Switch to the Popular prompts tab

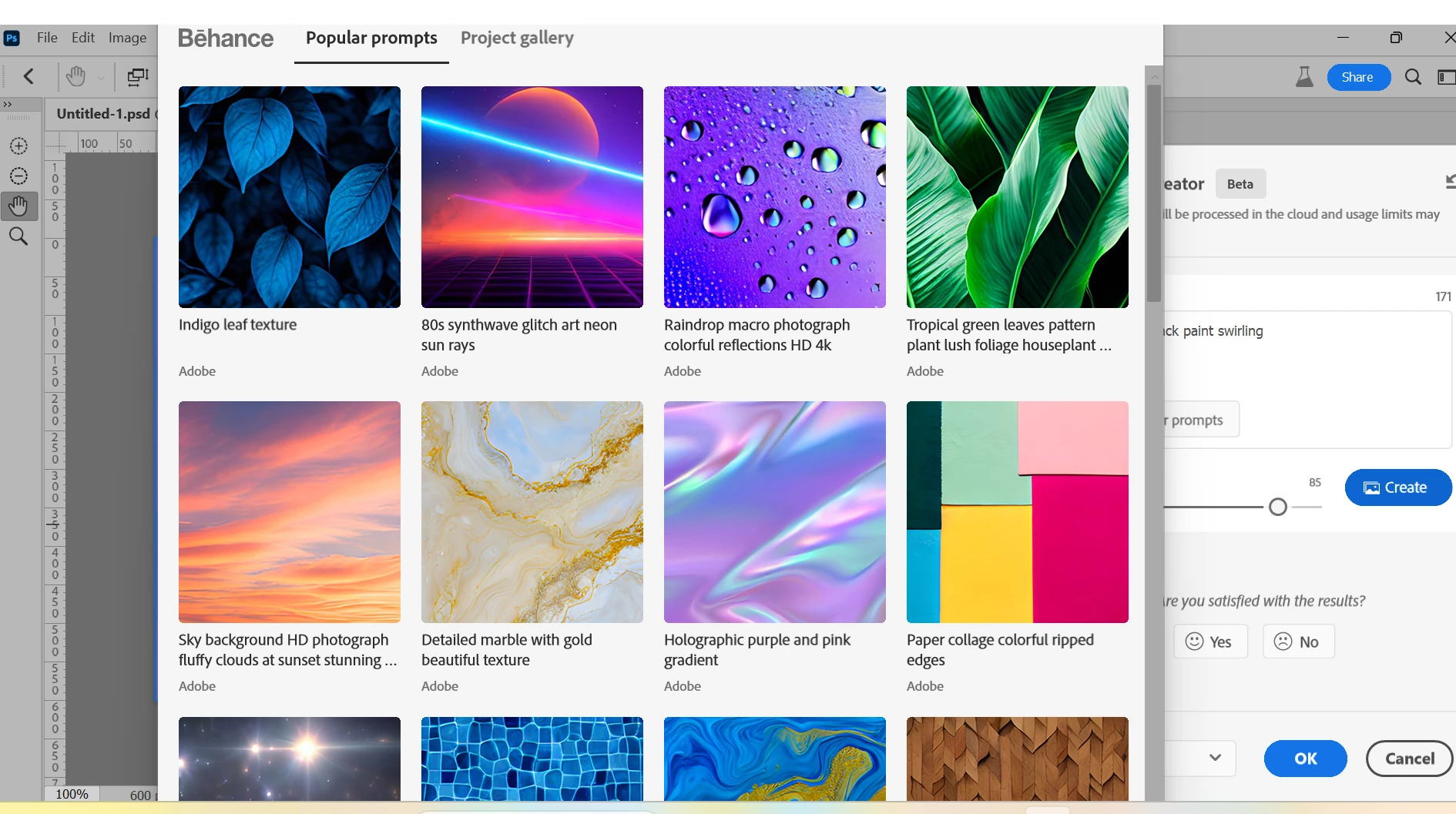[x=371, y=38]
